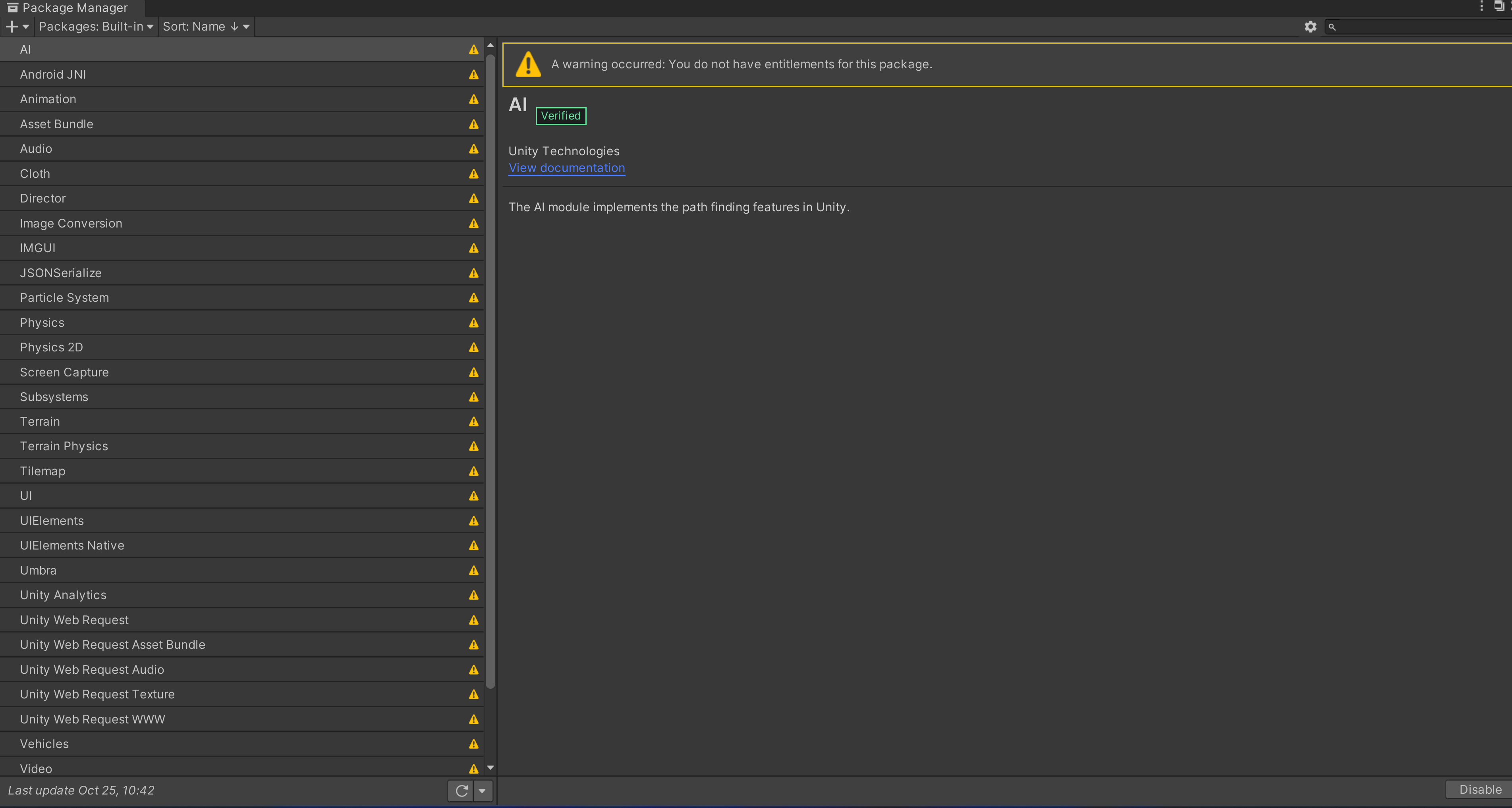
Task: Click the warning indicator for Unity Analytics
Action: [473, 595]
